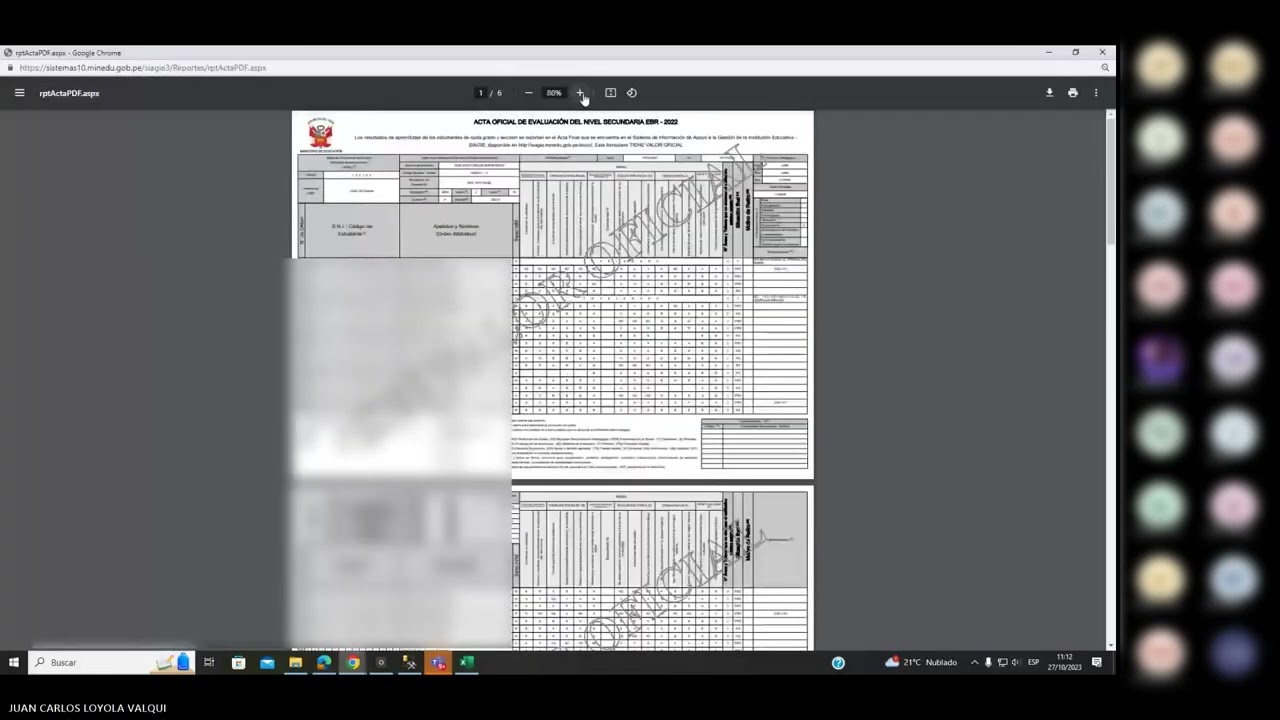Open the help icon in taskbar
The image size is (1280, 720).
838,662
